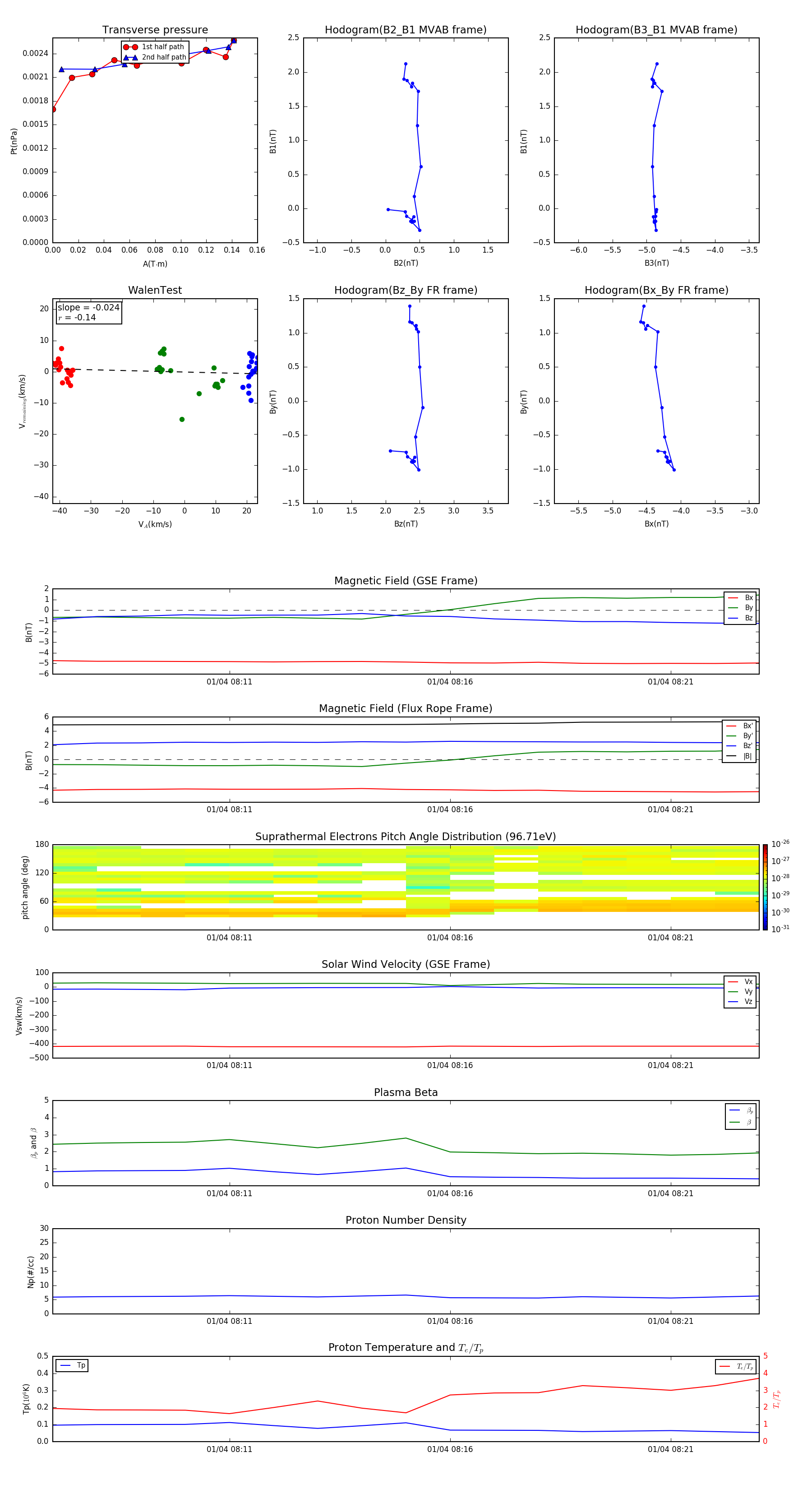
Task: Click '01/04 08:16' tick under Plasma Beta
Action: 450,1193
